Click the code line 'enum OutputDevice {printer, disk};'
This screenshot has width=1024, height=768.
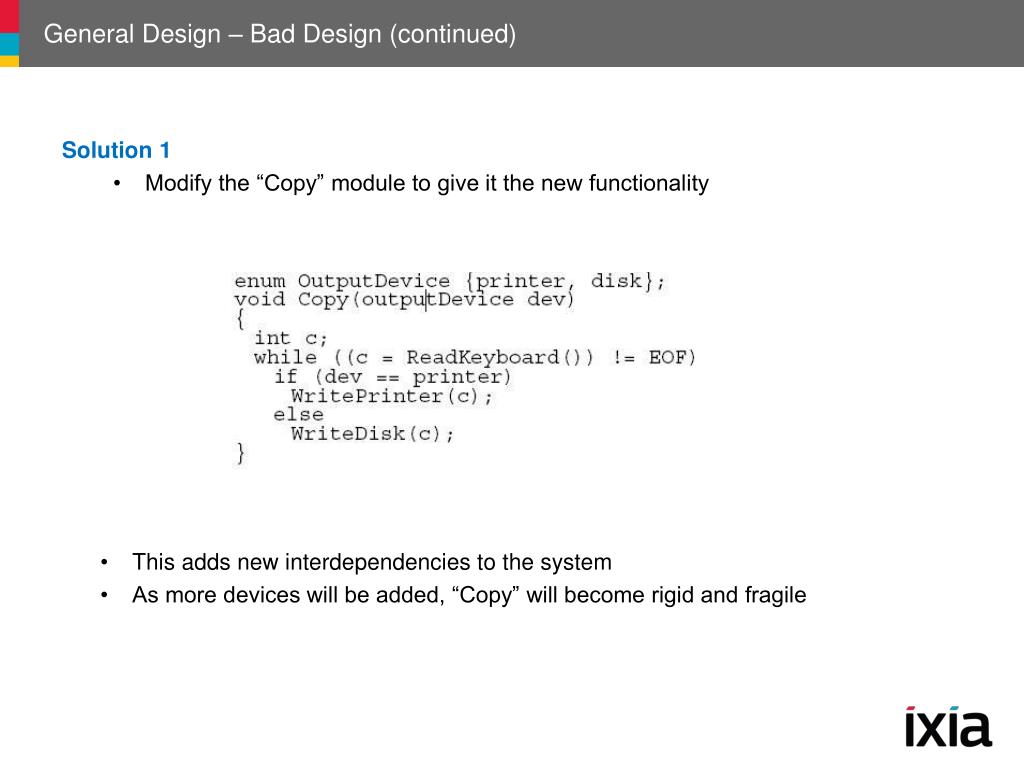(x=449, y=281)
